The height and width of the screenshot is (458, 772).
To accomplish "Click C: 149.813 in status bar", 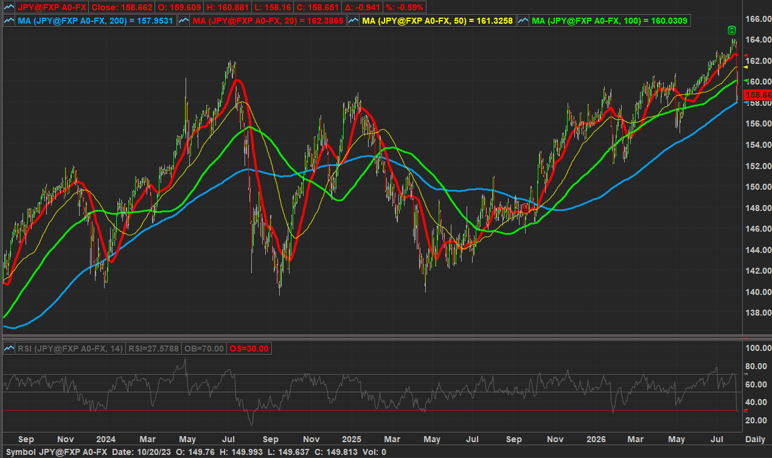I will pyautogui.click(x=336, y=452).
